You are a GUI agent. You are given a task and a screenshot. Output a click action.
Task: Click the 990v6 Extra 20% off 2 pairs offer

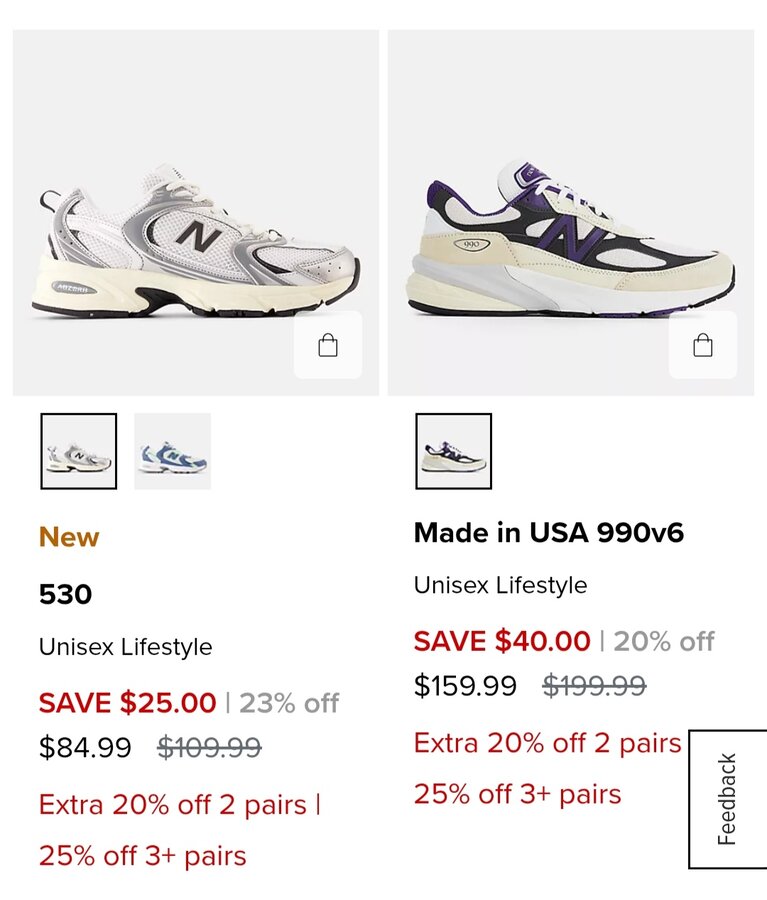point(547,744)
